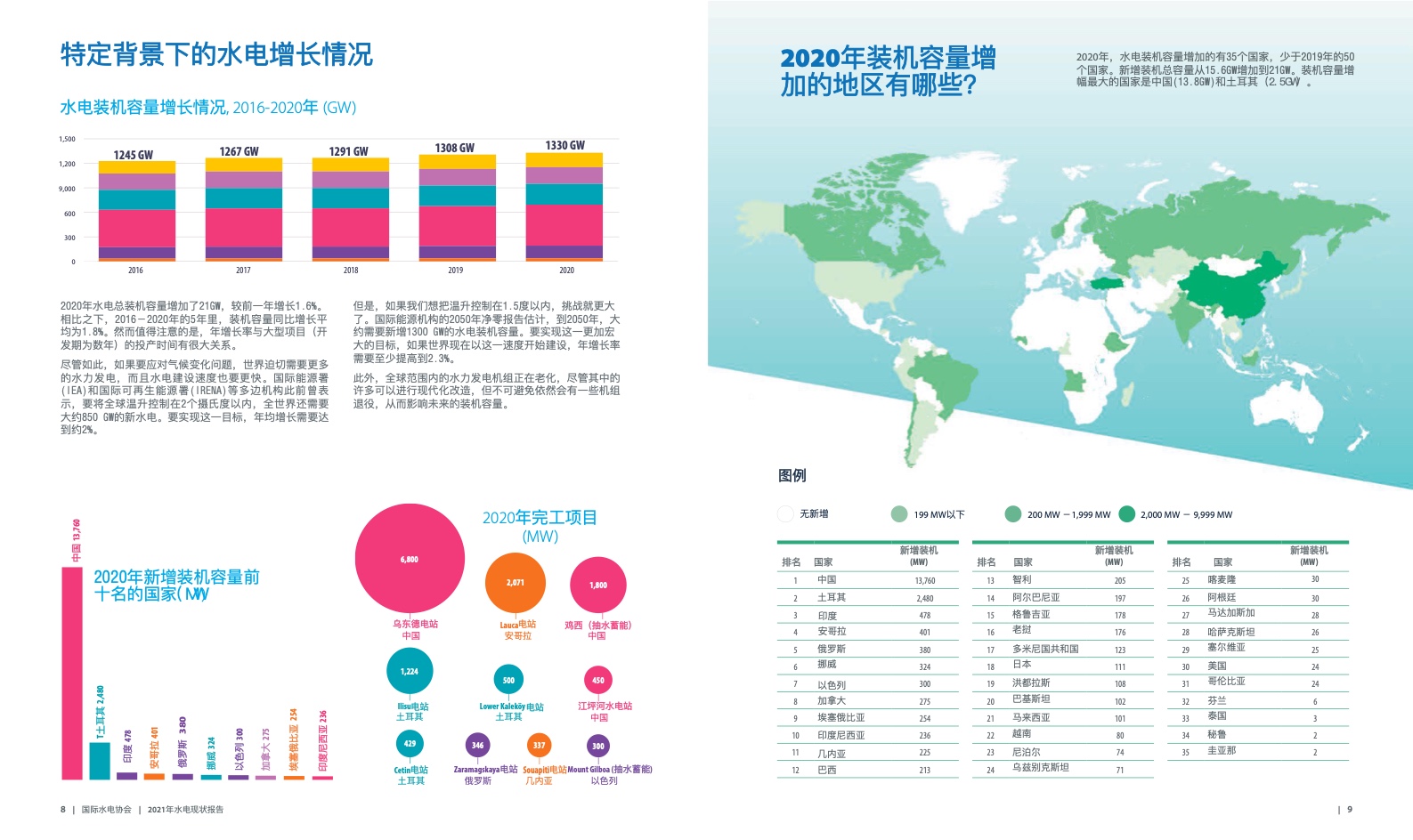The width and height of the screenshot is (1413, 840).
Task: Select the teal 1,224 Ilisu电站 bubble
Action: 410,671
